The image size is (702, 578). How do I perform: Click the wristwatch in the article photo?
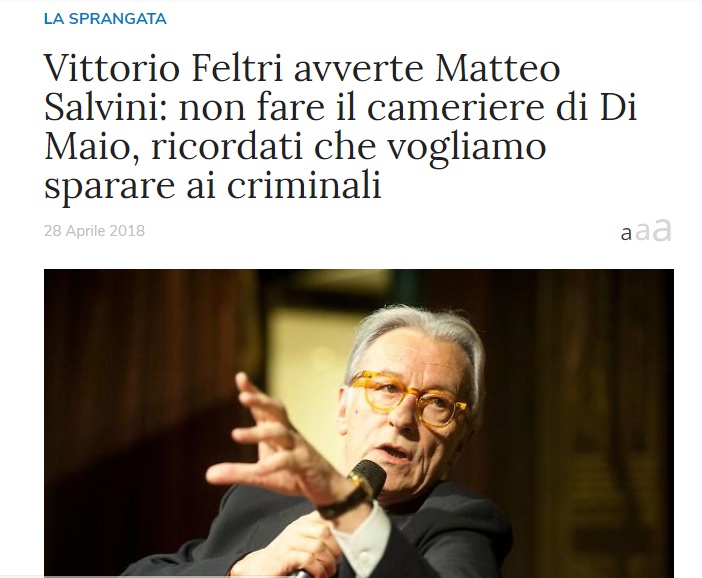(x=346, y=501)
